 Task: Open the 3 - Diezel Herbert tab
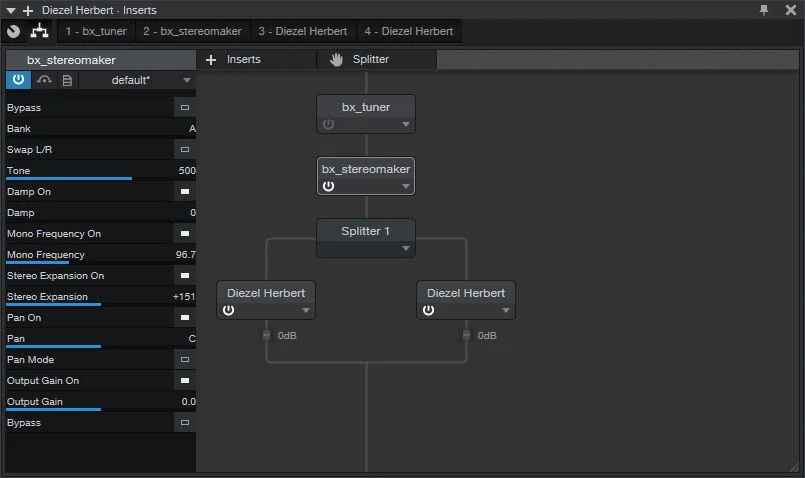[x=303, y=31]
